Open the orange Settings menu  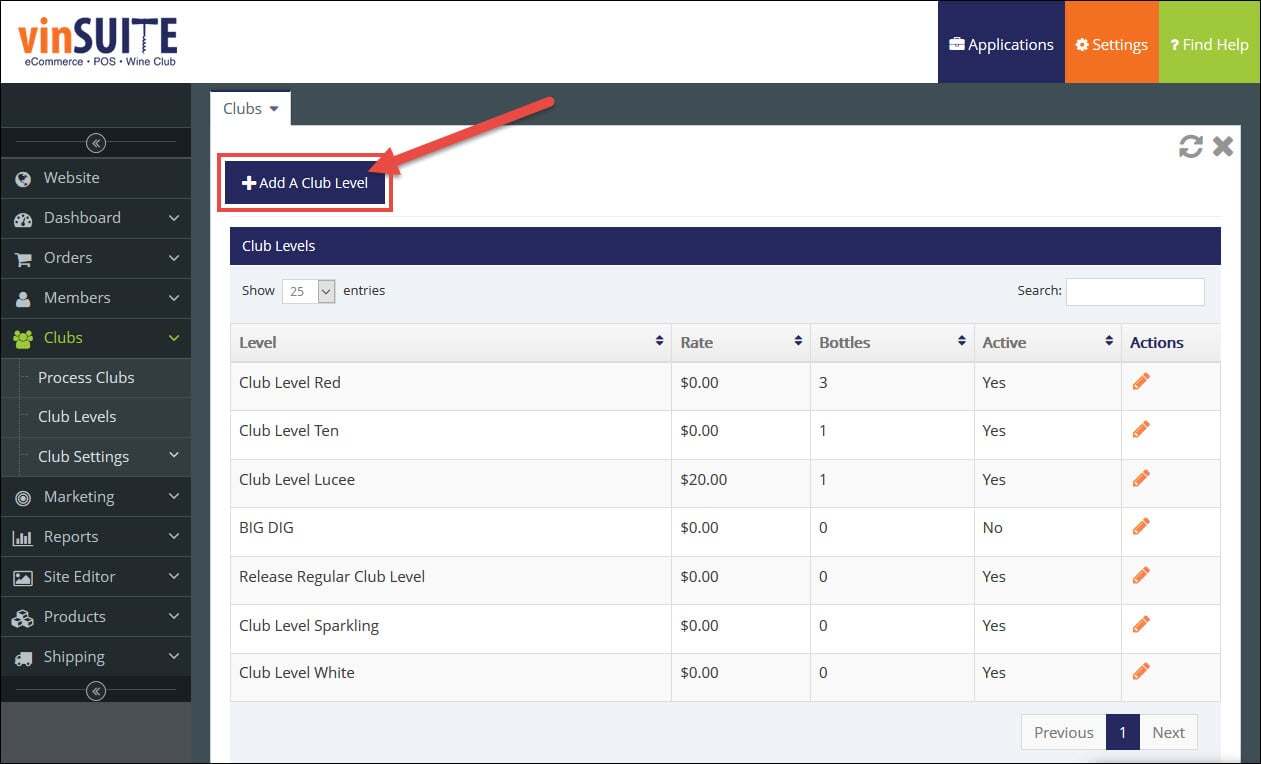(x=1111, y=44)
